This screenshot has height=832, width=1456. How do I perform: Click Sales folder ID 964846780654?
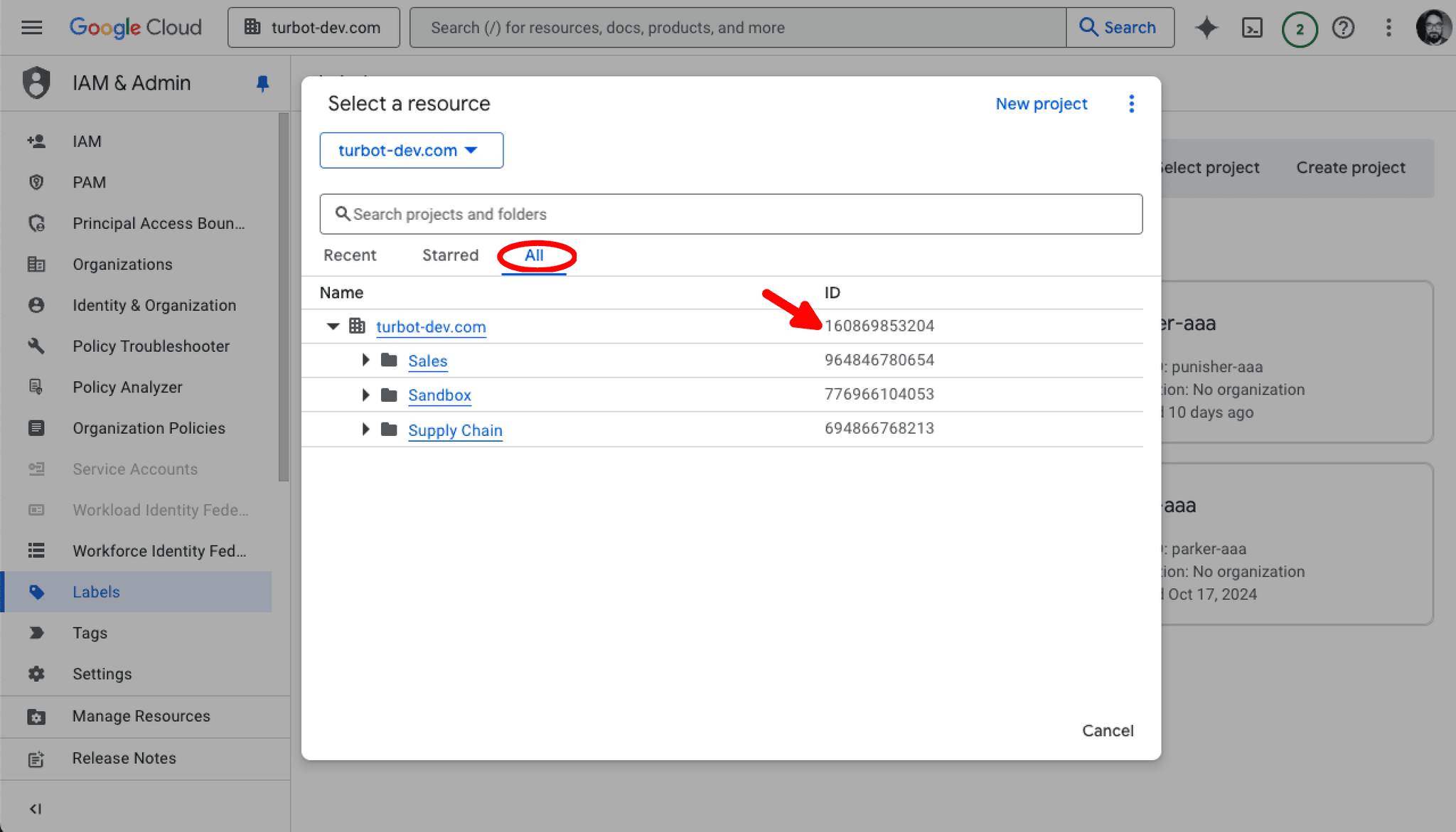879,360
